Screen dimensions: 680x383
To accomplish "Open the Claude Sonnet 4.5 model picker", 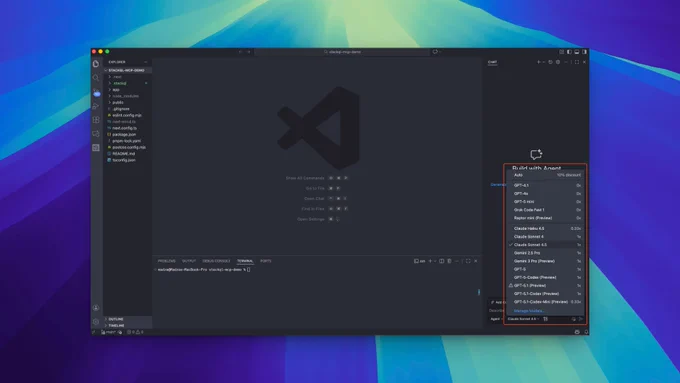I will click(523, 319).
